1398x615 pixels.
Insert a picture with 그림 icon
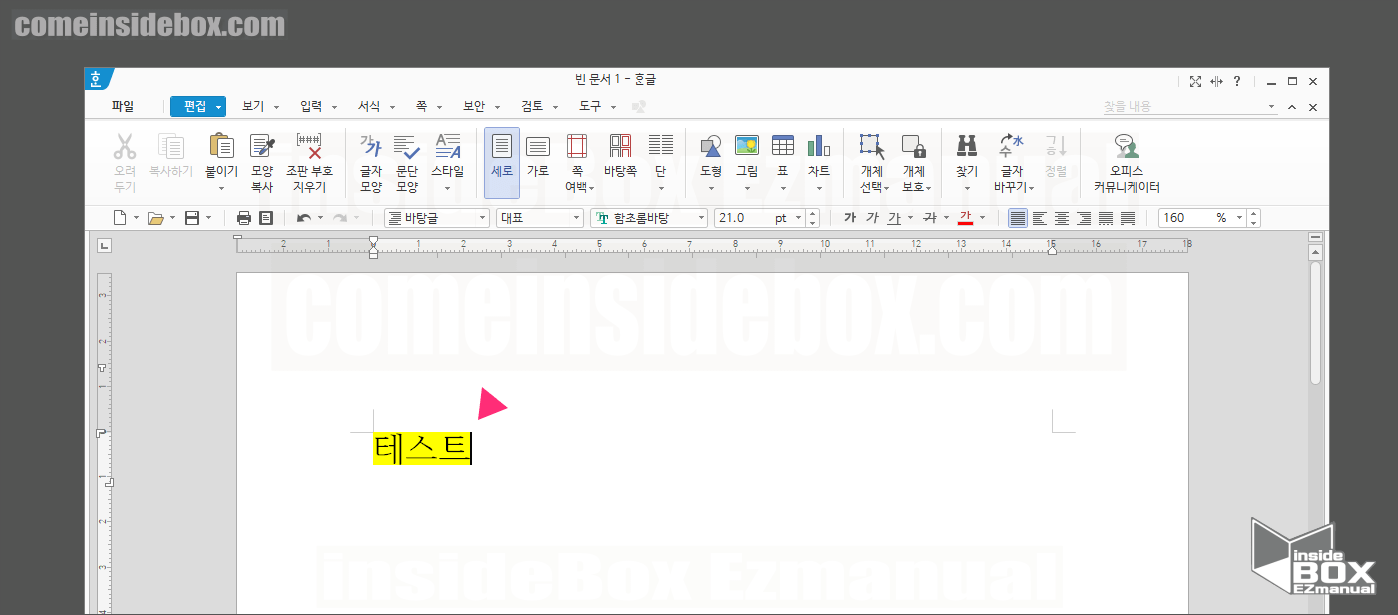pyautogui.click(x=747, y=147)
